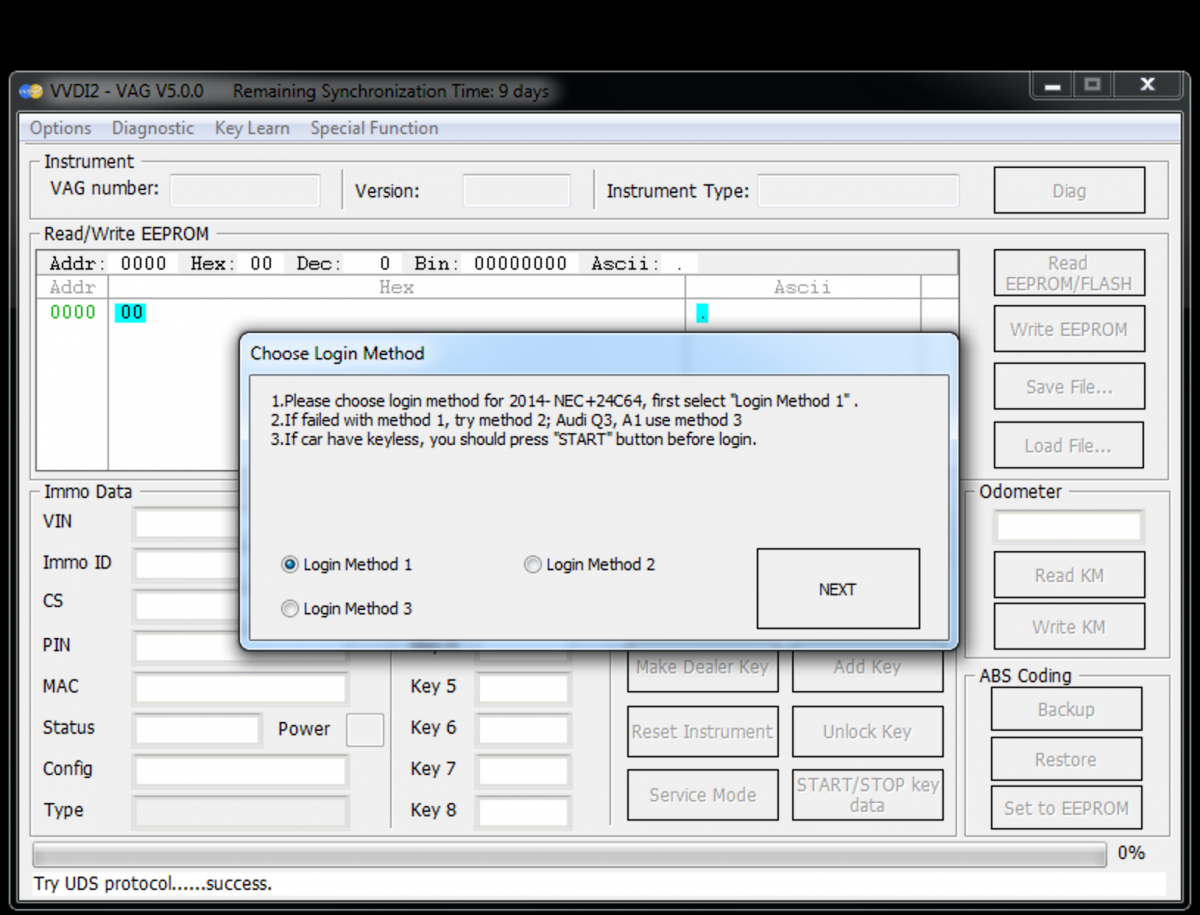
Task: Focus the VIN field
Action: coord(187,523)
